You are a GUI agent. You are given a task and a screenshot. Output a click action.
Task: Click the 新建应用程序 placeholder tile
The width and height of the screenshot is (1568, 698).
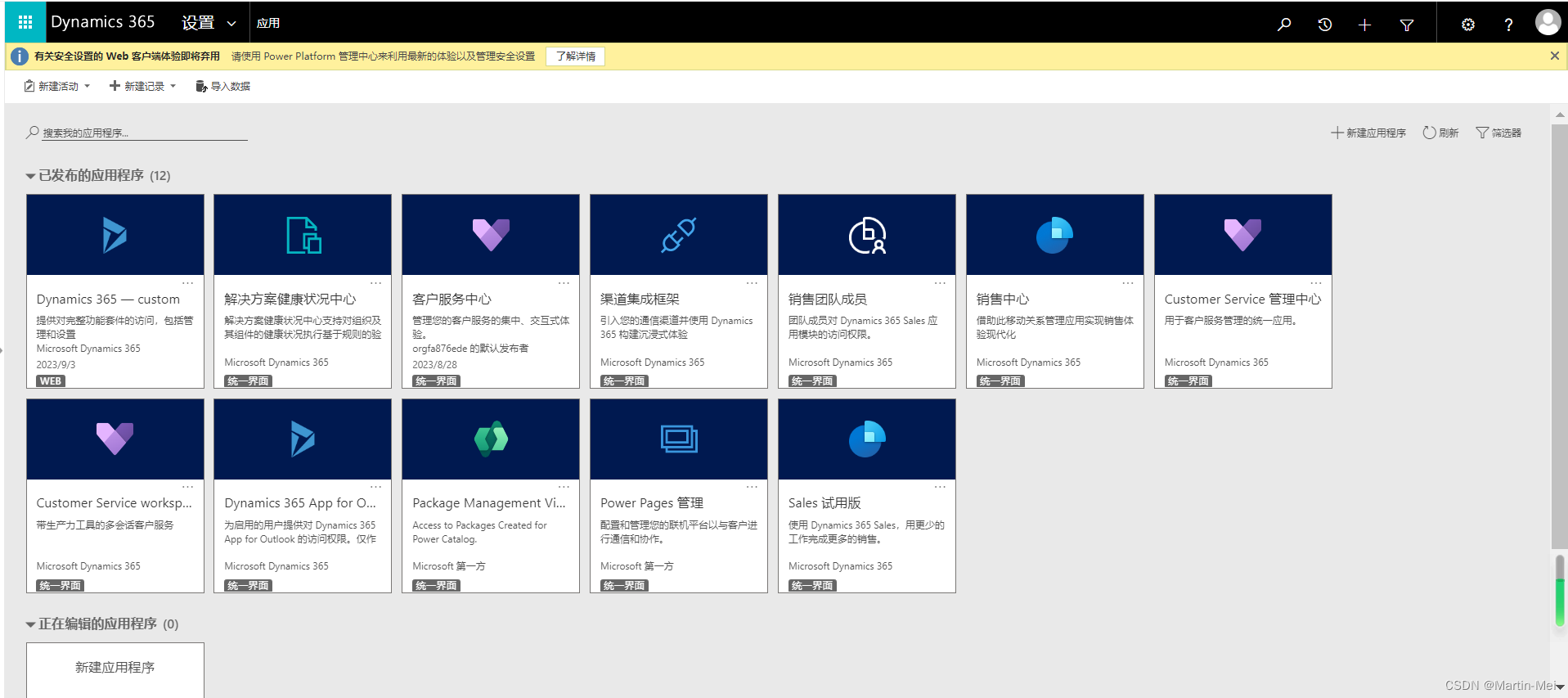click(x=115, y=670)
